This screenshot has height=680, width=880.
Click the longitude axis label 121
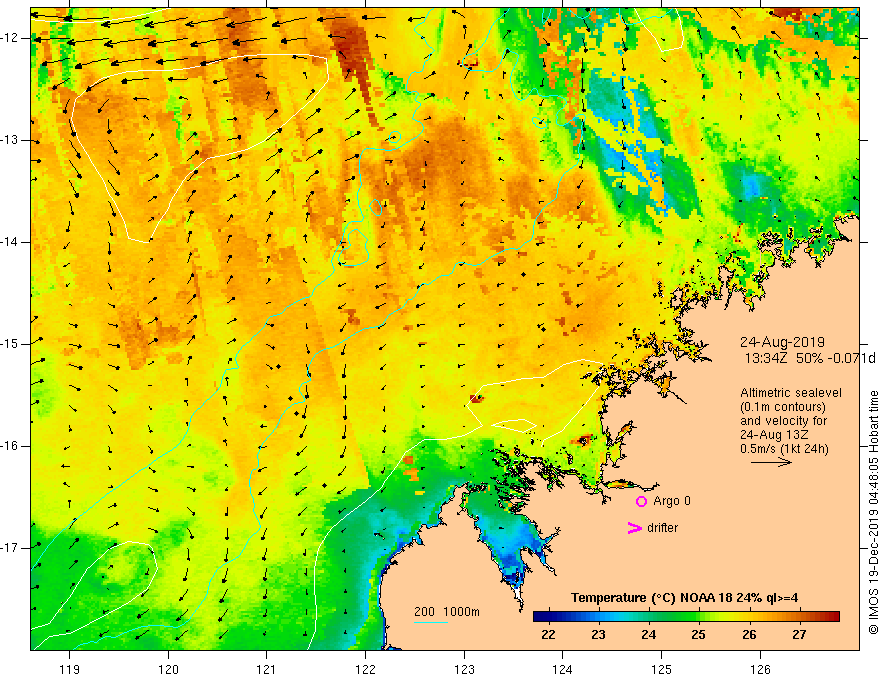(267, 669)
